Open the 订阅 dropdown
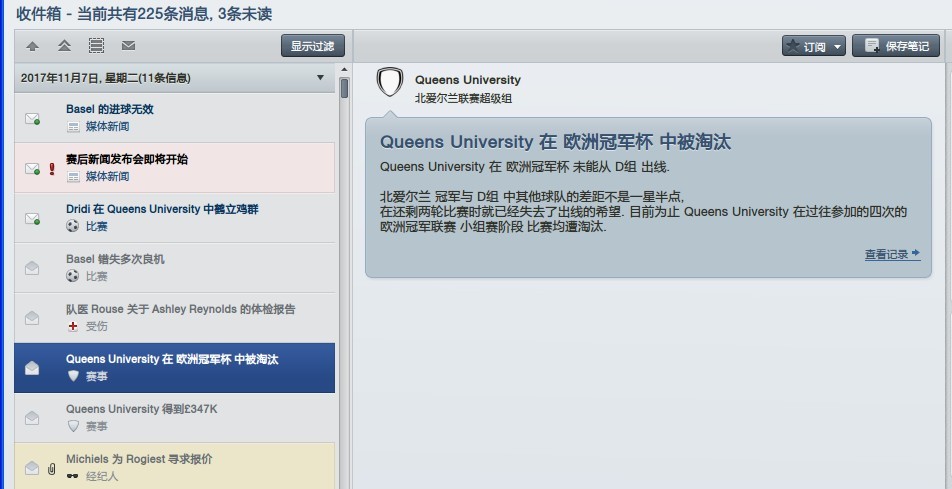The height and width of the screenshot is (489, 952). (x=814, y=46)
